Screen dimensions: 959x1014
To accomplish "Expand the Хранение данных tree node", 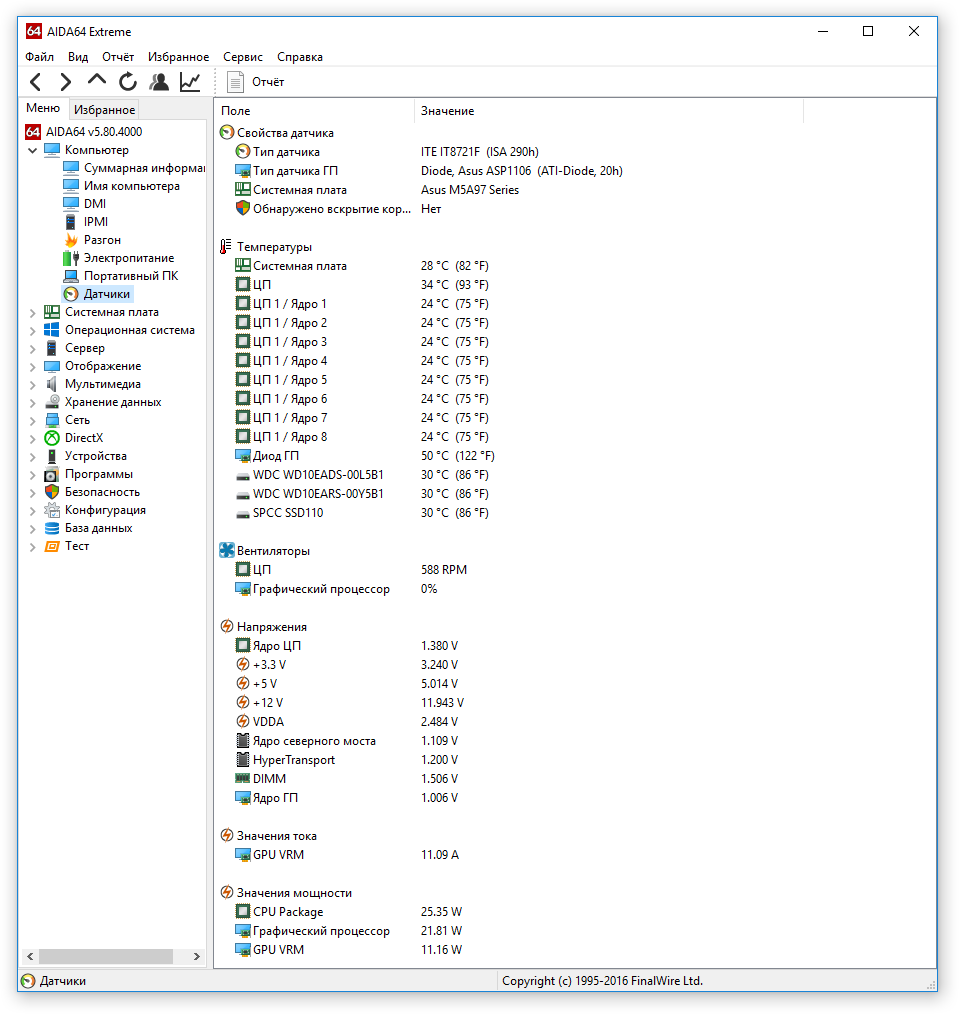I will pyautogui.click(x=32, y=403).
